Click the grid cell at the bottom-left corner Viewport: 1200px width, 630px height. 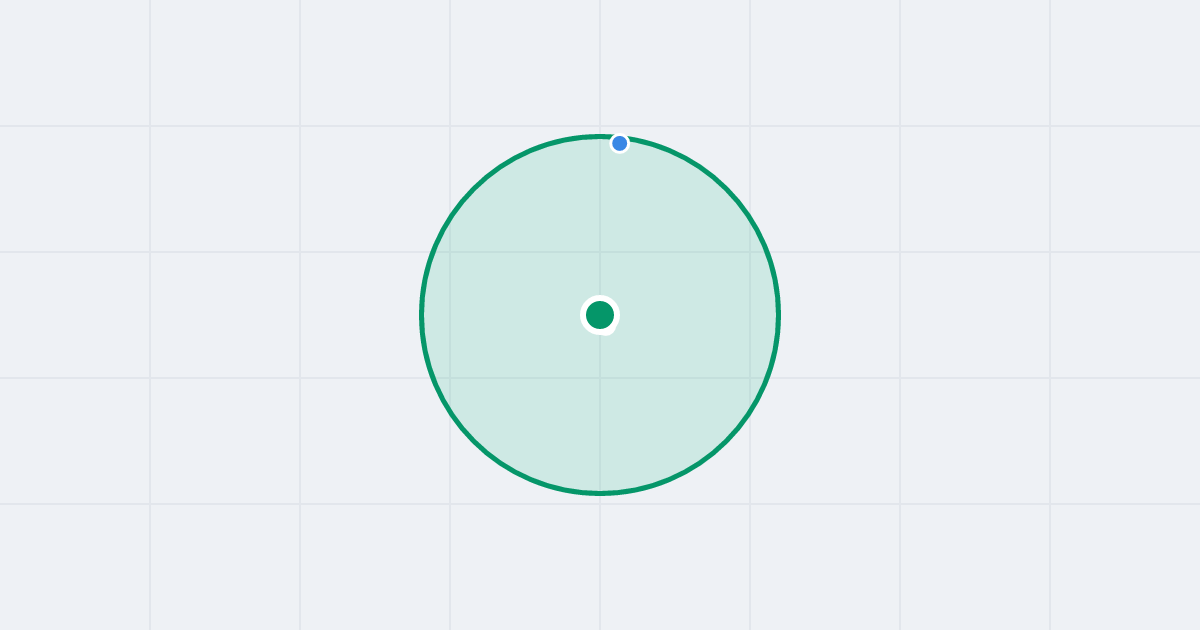75,567
